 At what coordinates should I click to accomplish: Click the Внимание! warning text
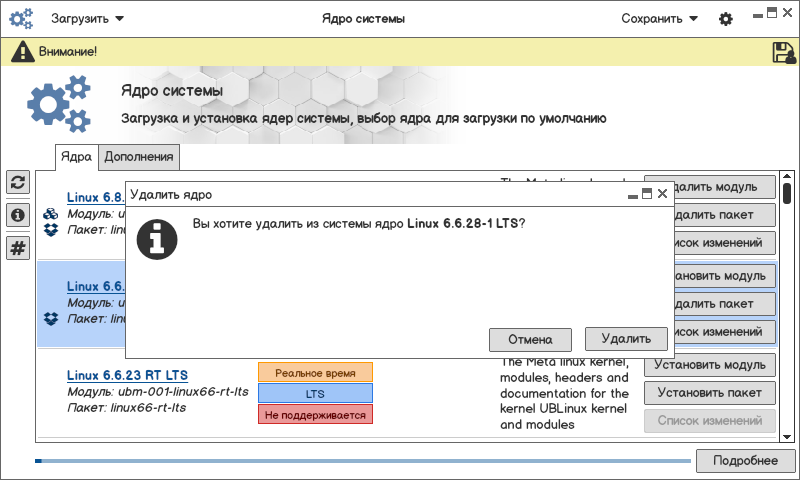tap(68, 52)
